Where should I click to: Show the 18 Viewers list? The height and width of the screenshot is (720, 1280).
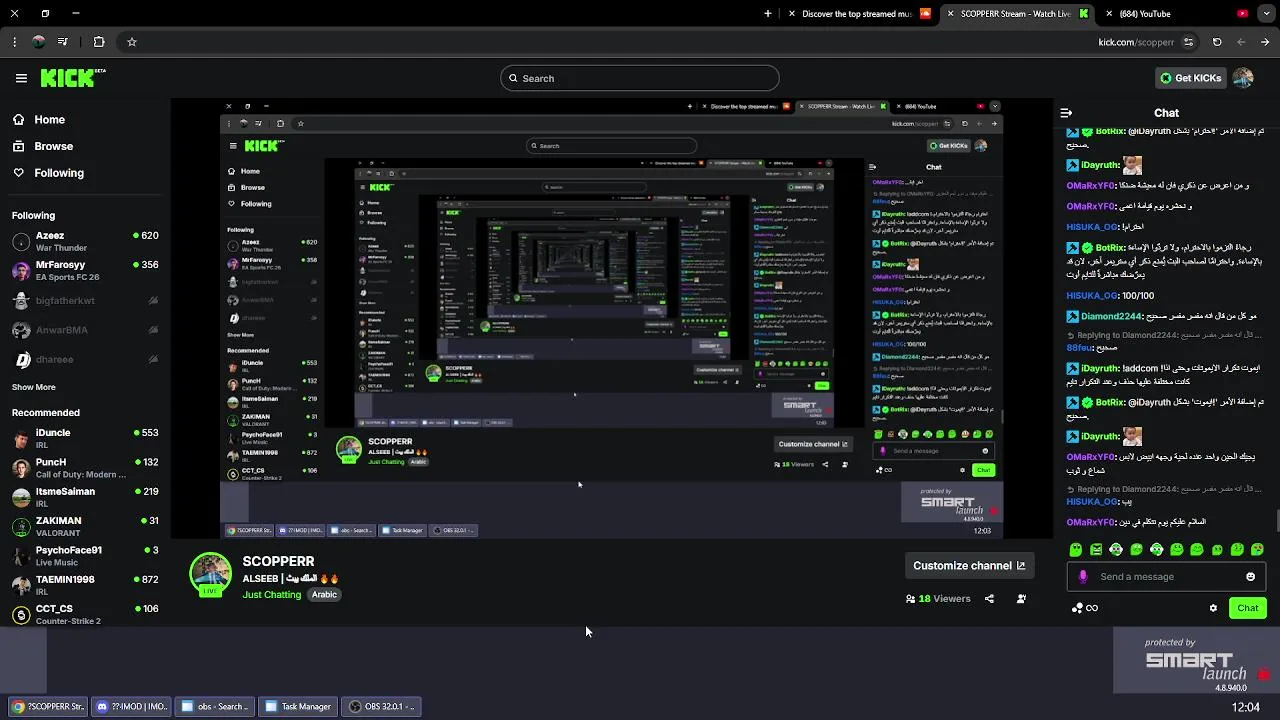pyautogui.click(x=938, y=598)
